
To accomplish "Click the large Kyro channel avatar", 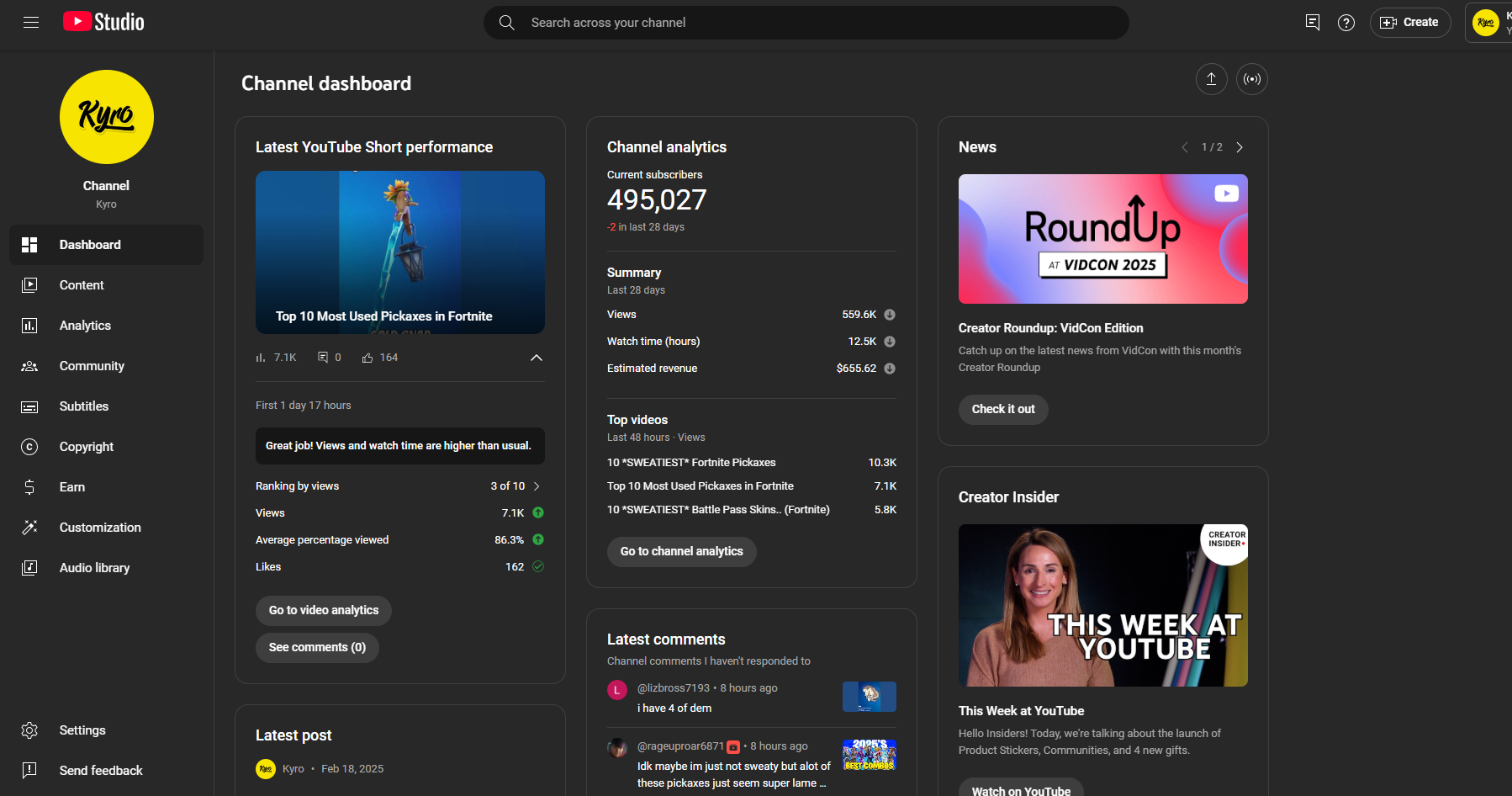I will tap(107, 117).
